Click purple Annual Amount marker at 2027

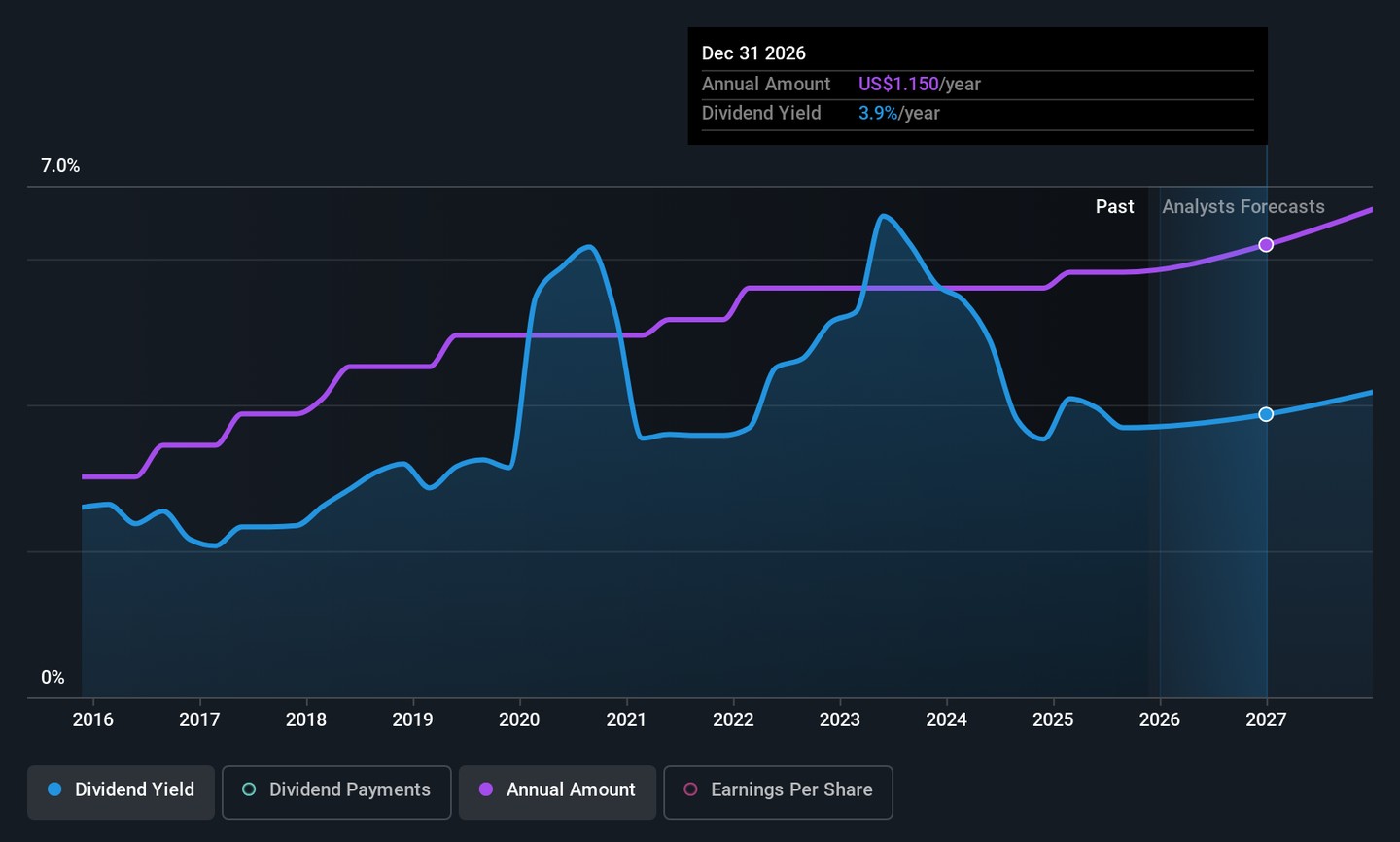1266,245
